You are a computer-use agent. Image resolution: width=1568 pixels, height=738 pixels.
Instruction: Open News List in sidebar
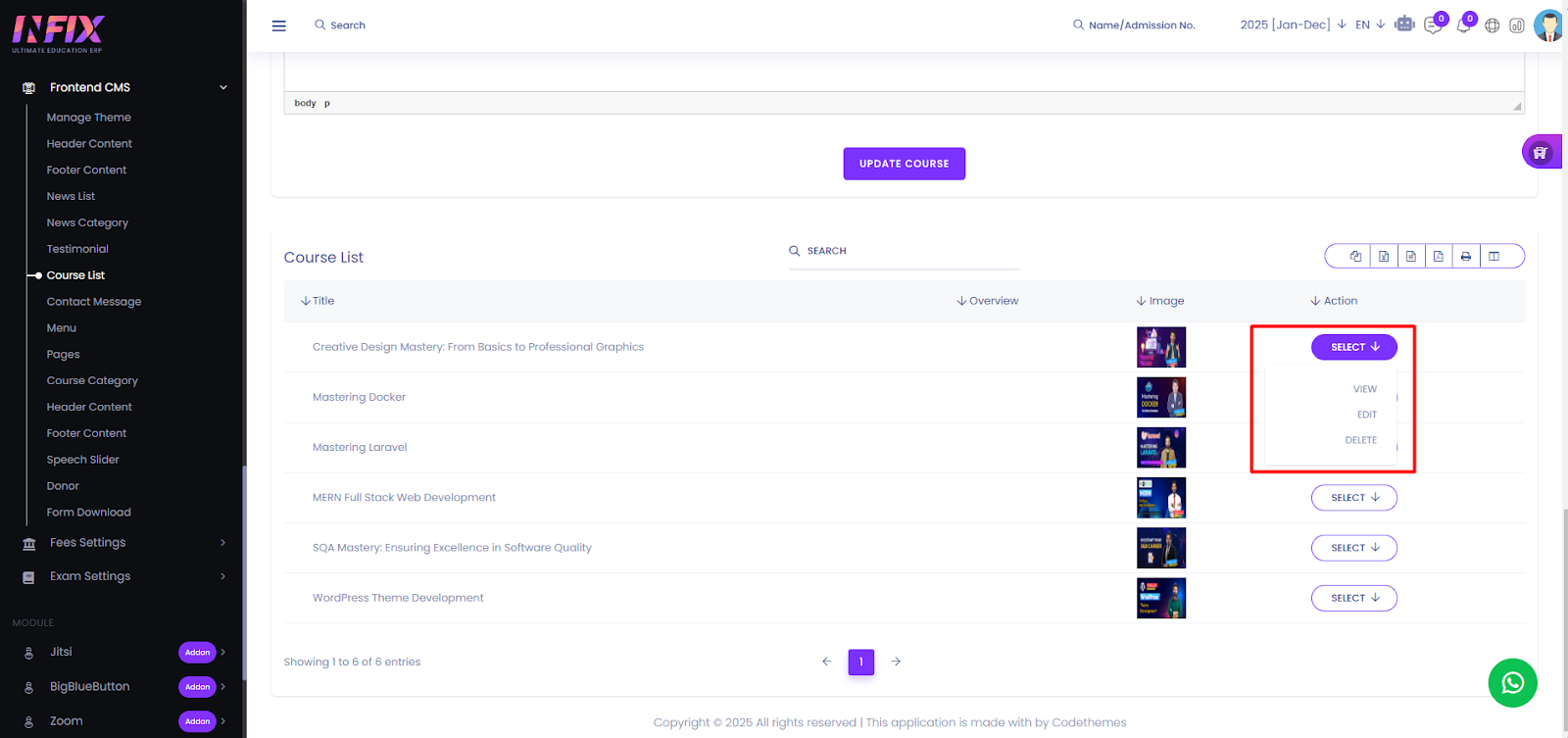pyautogui.click(x=71, y=197)
